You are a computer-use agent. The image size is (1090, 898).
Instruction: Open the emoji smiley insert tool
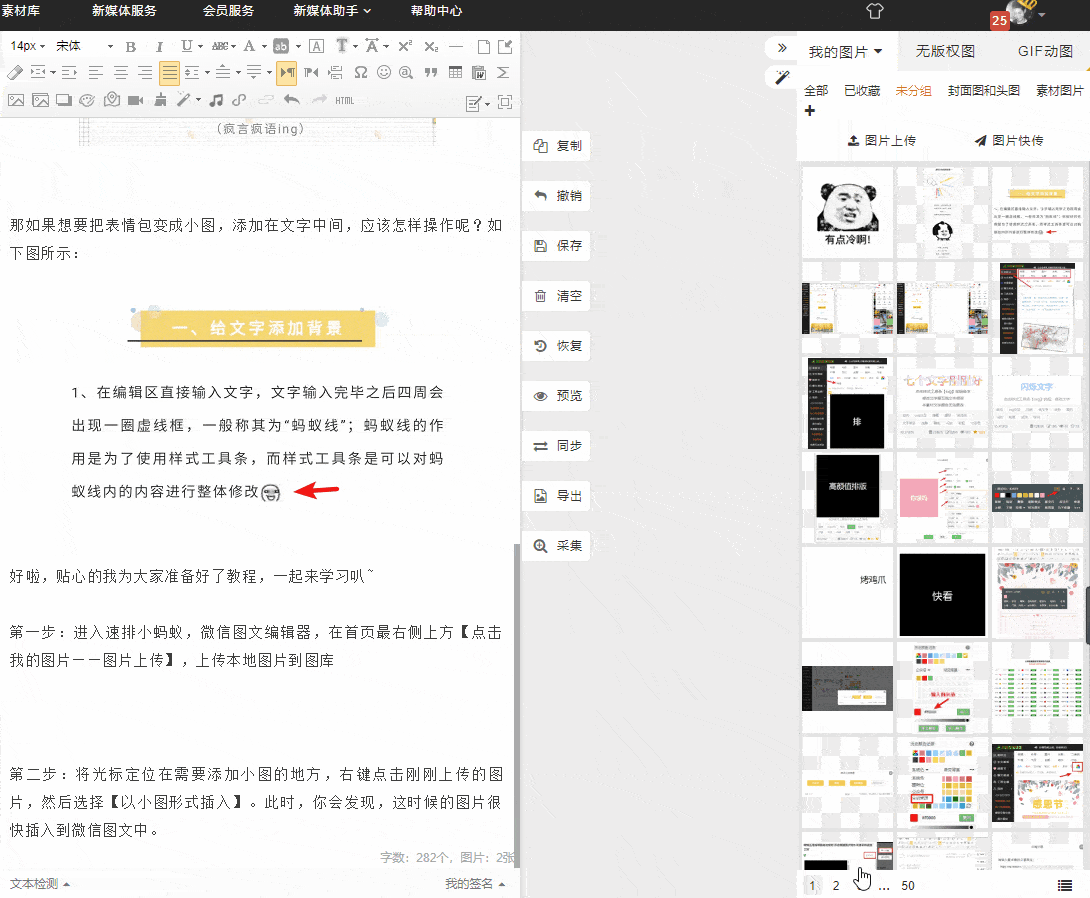point(383,71)
